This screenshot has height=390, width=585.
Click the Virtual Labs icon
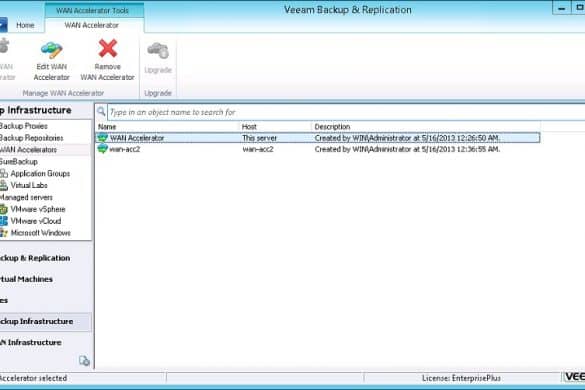[4, 185]
